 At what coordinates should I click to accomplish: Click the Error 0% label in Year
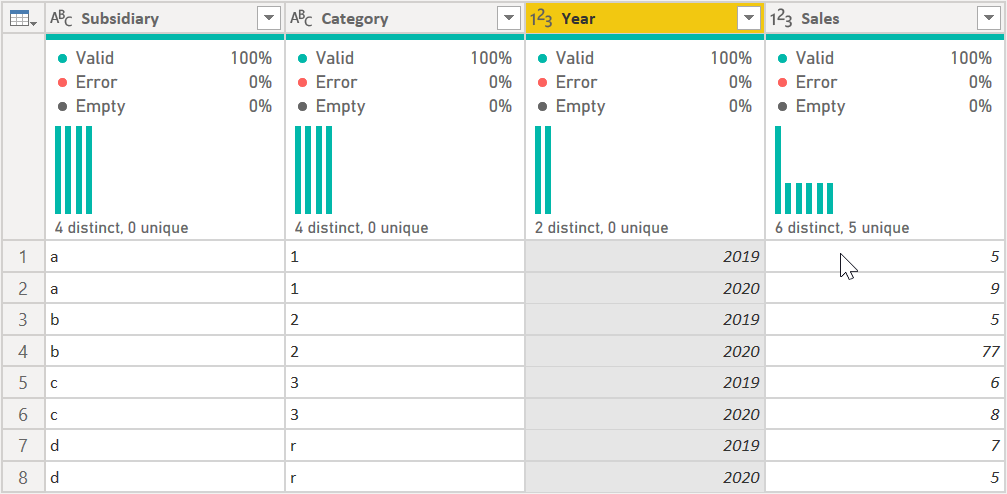tap(645, 82)
